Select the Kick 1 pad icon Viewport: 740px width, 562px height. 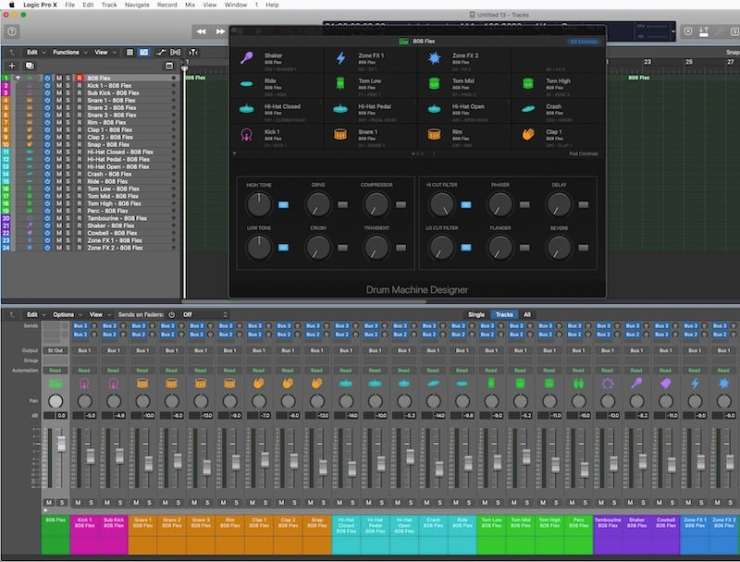click(x=246, y=135)
